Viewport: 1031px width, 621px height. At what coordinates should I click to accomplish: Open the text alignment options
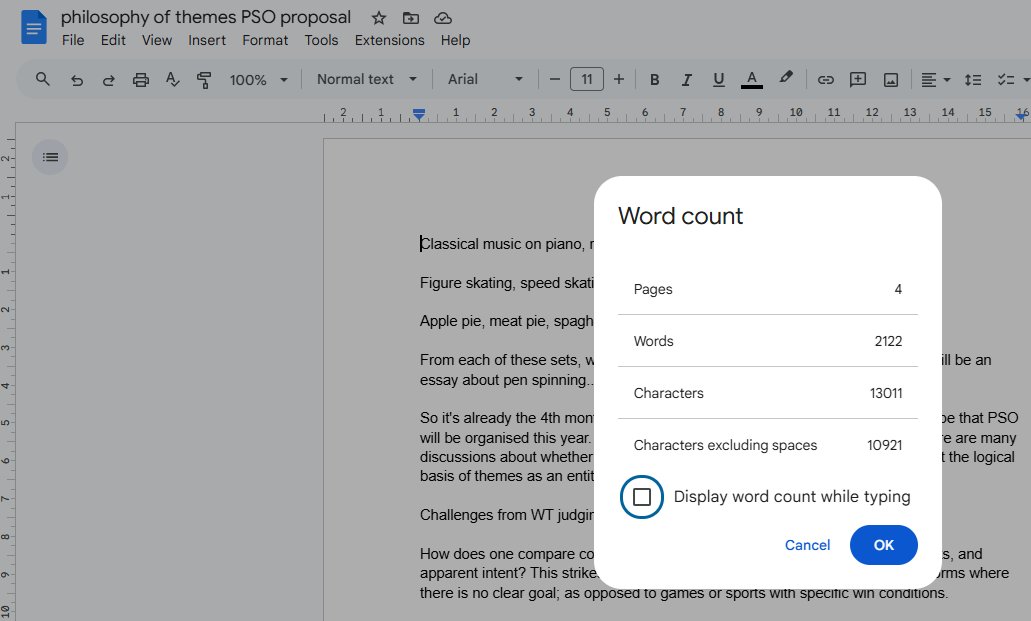(x=936, y=80)
